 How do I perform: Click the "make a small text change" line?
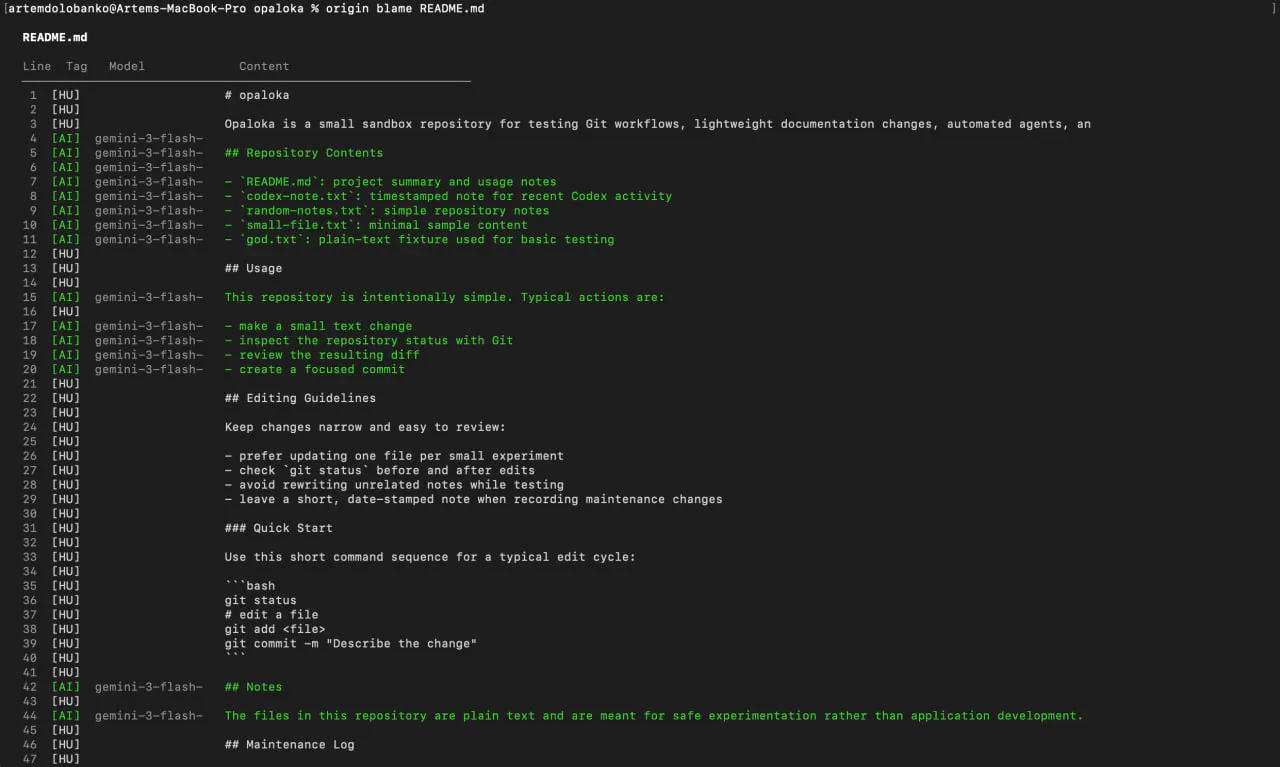click(319, 326)
